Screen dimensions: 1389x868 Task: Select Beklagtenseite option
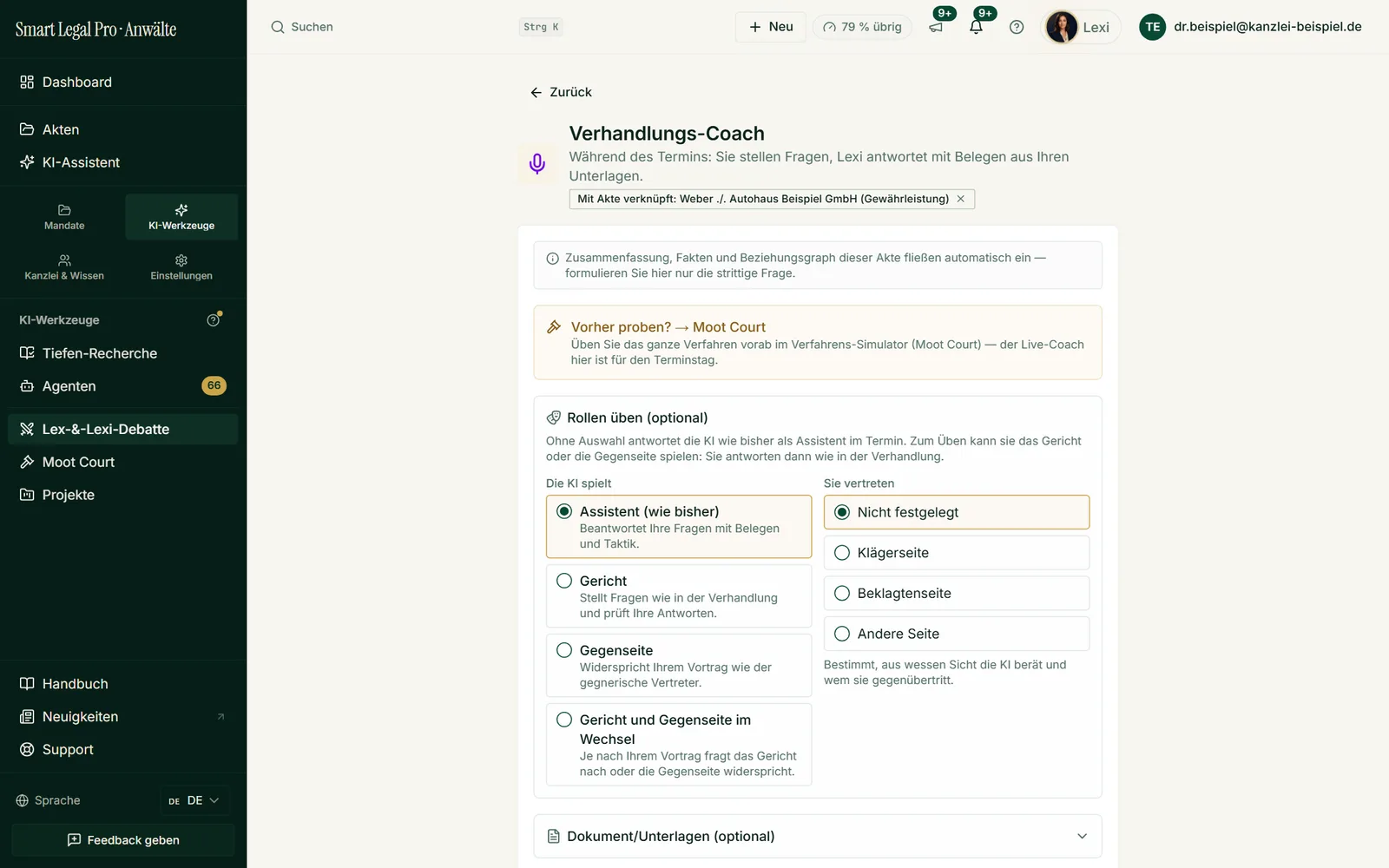pos(957,594)
